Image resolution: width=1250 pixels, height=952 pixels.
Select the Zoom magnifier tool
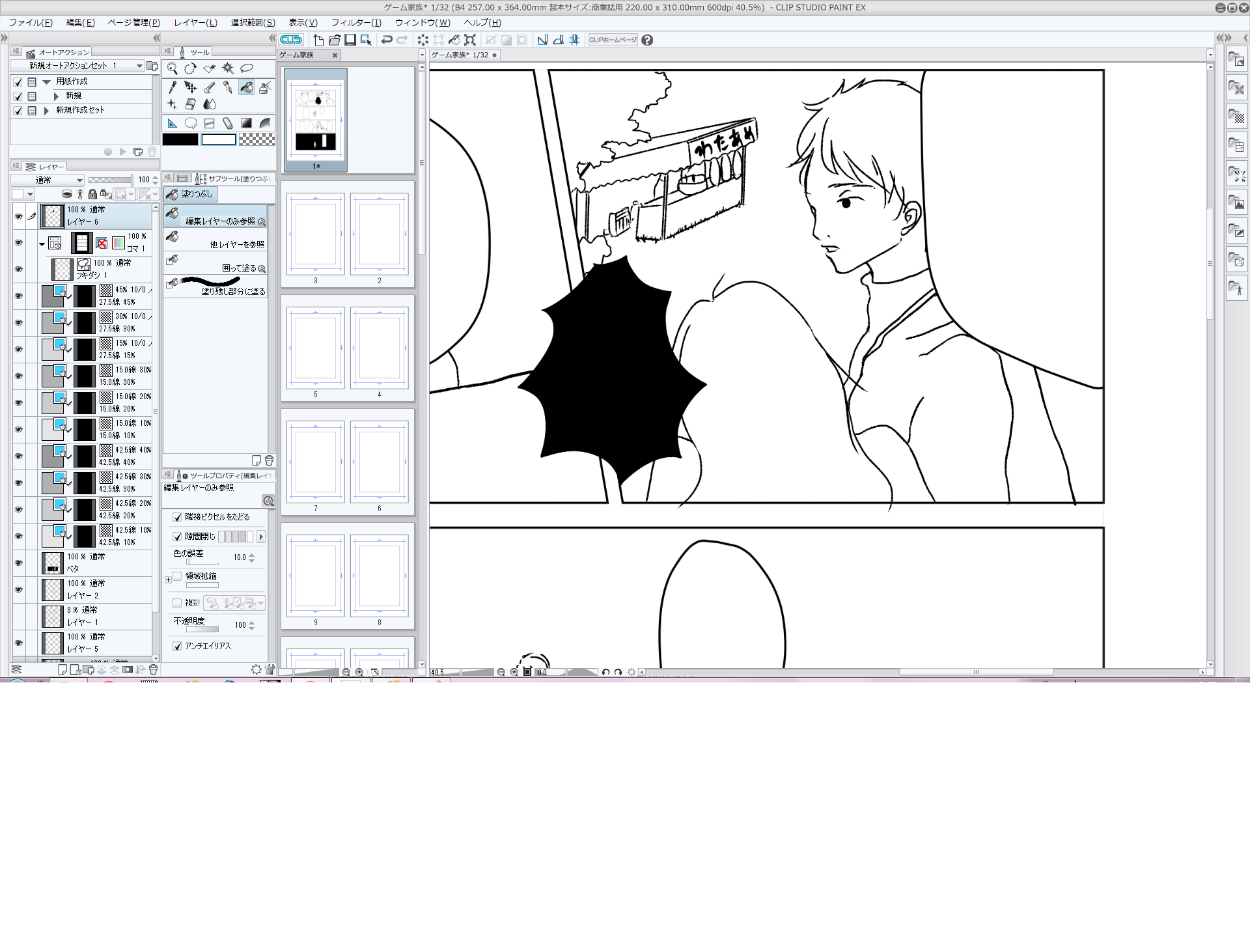pyautogui.click(x=173, y=68)
